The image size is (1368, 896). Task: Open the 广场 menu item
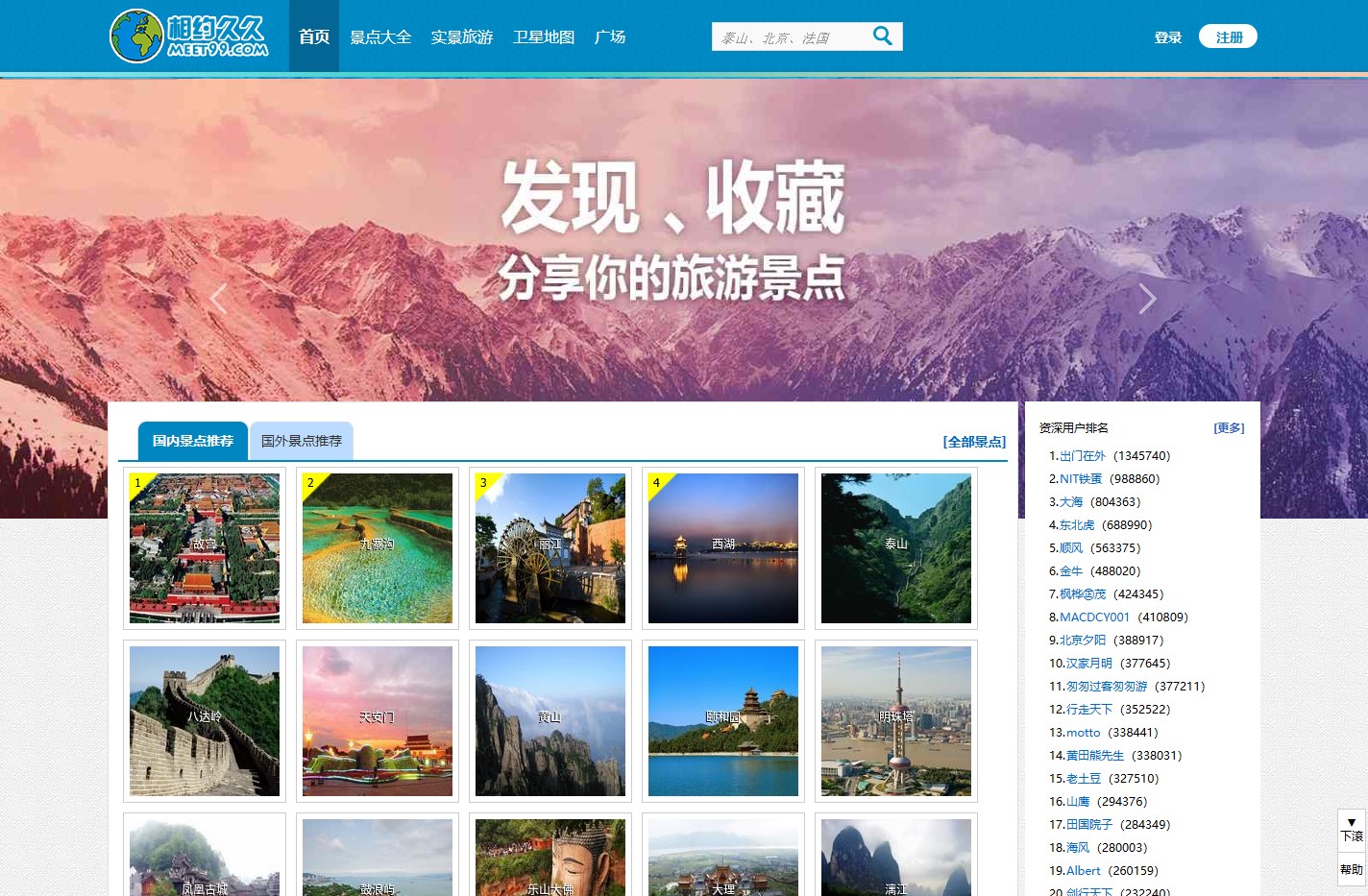pos(610,36)
